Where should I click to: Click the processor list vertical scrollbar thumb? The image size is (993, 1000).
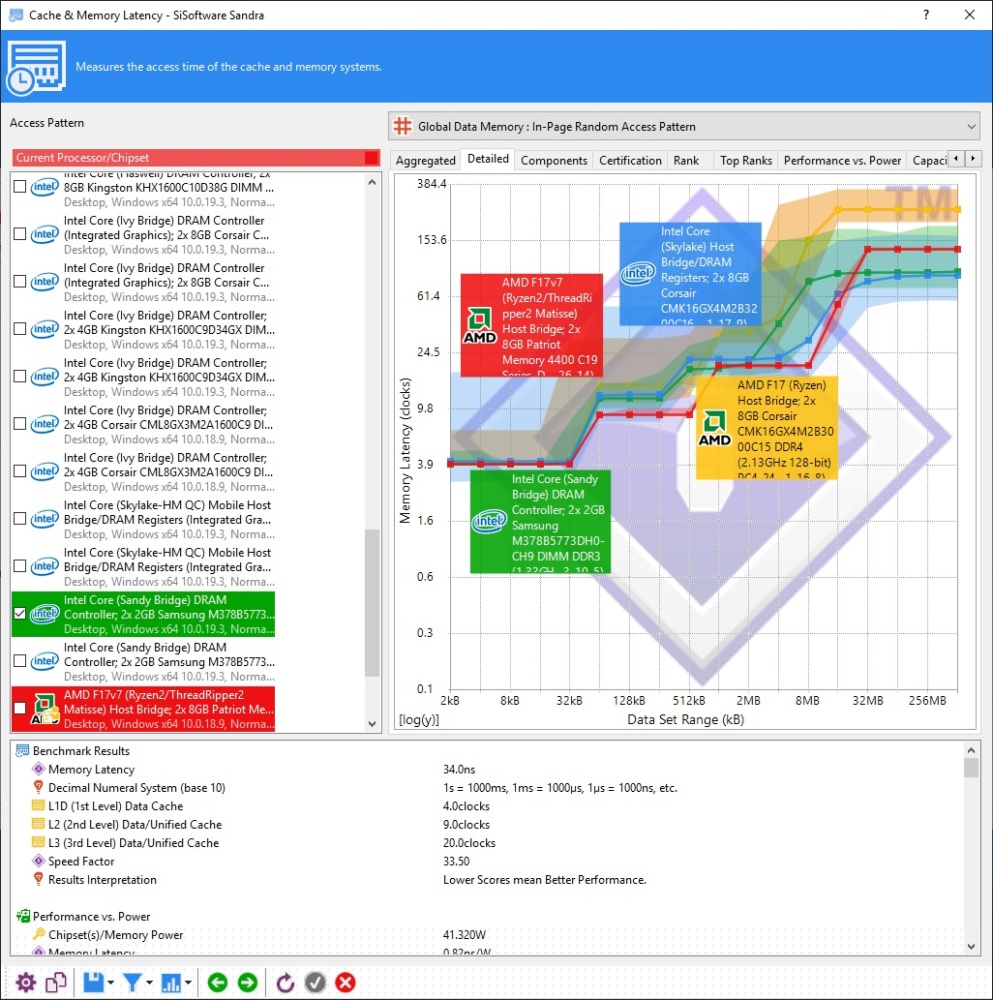372,603
